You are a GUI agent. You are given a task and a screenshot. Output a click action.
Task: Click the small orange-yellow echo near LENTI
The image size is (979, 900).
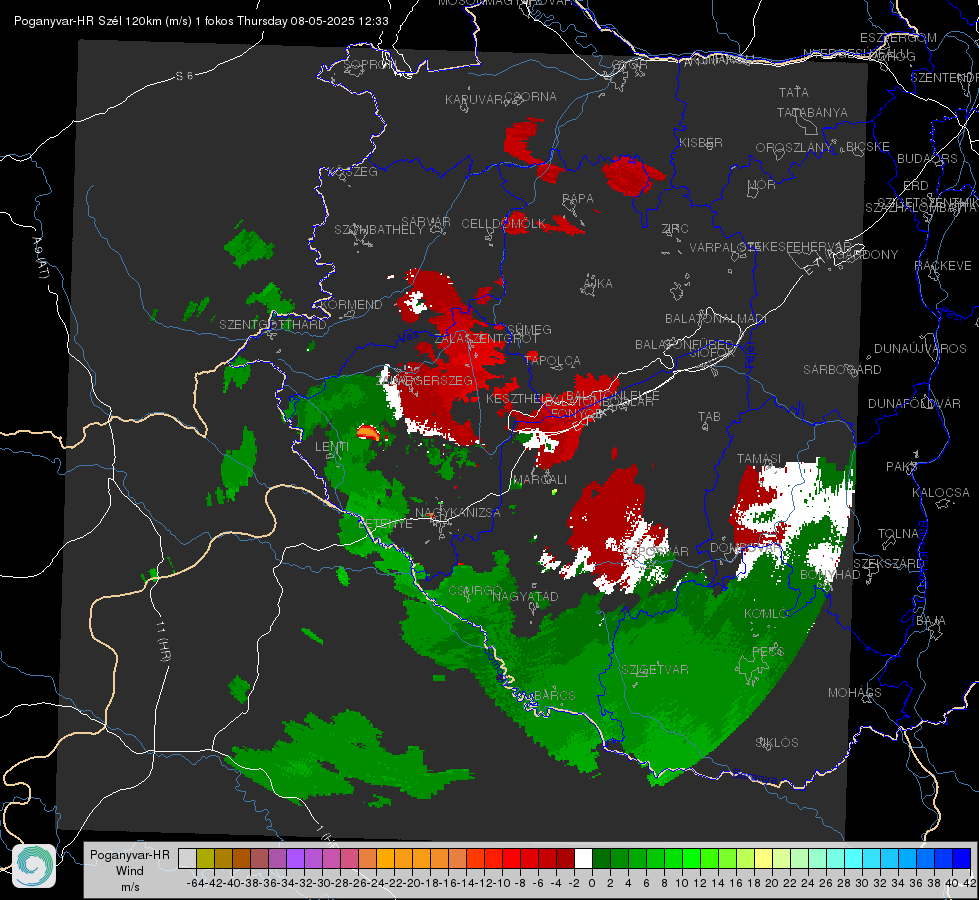tap(368, 432)
